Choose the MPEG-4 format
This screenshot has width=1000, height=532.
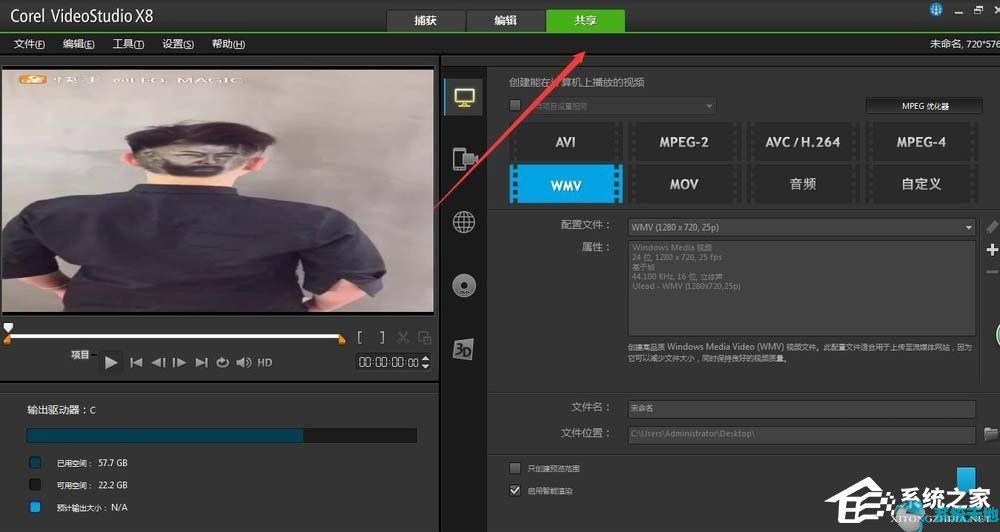(921, 142)
